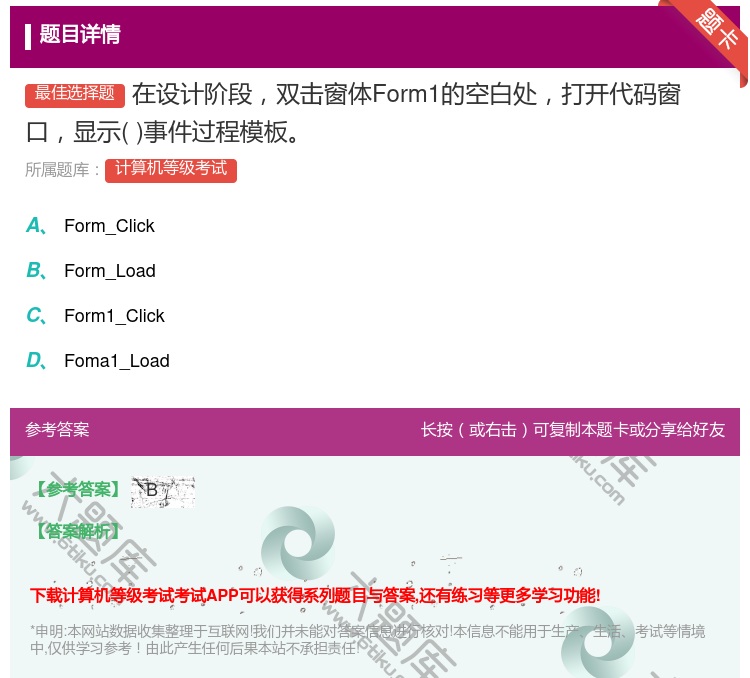Click the 【参考答案】 green label
750x678 pixels.
click(78, 489)
